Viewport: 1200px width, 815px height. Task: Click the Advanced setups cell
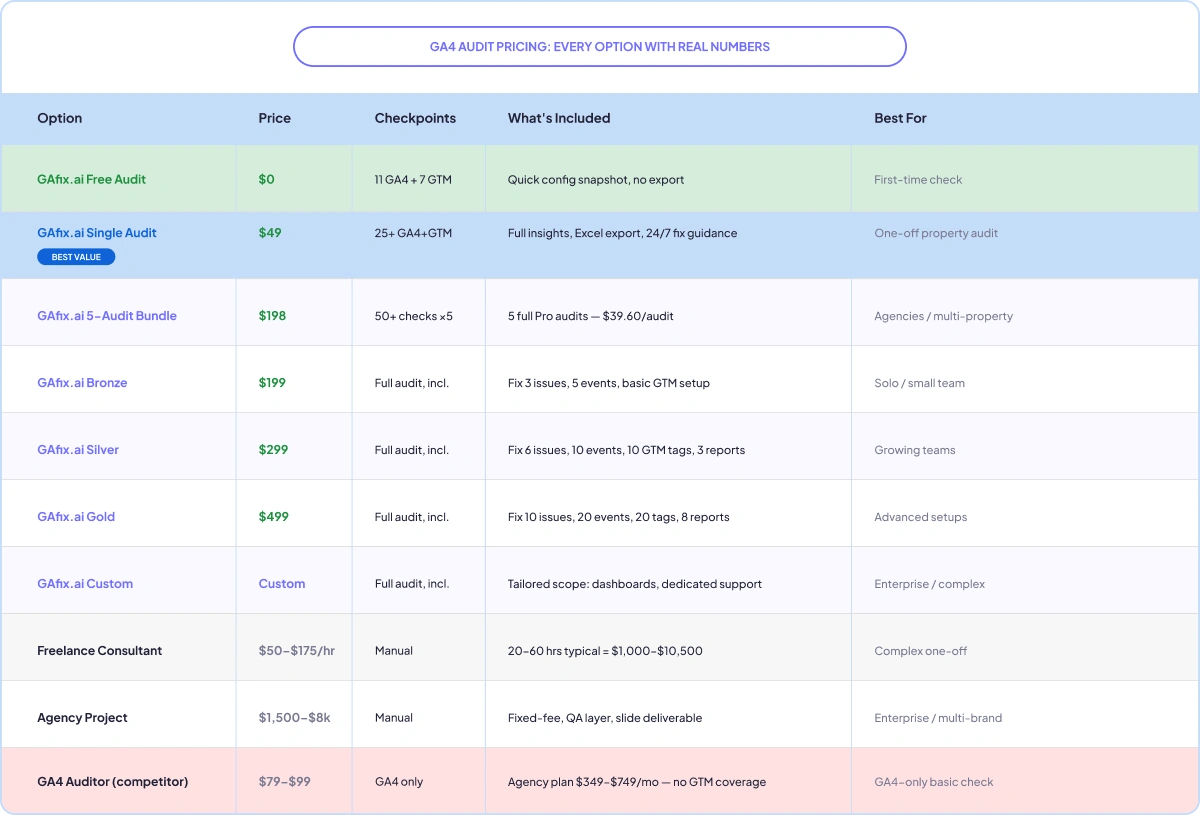point(920,517)
